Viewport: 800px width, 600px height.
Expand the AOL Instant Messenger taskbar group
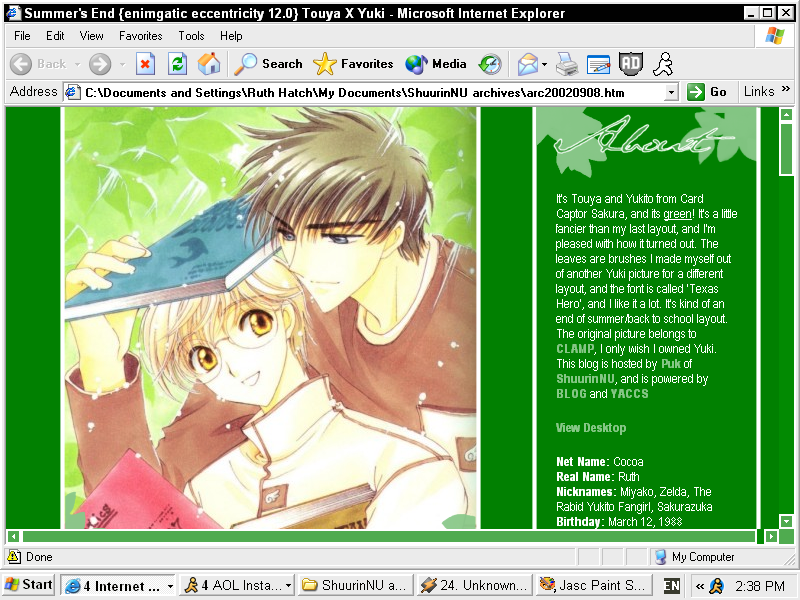tap(238, 585)
